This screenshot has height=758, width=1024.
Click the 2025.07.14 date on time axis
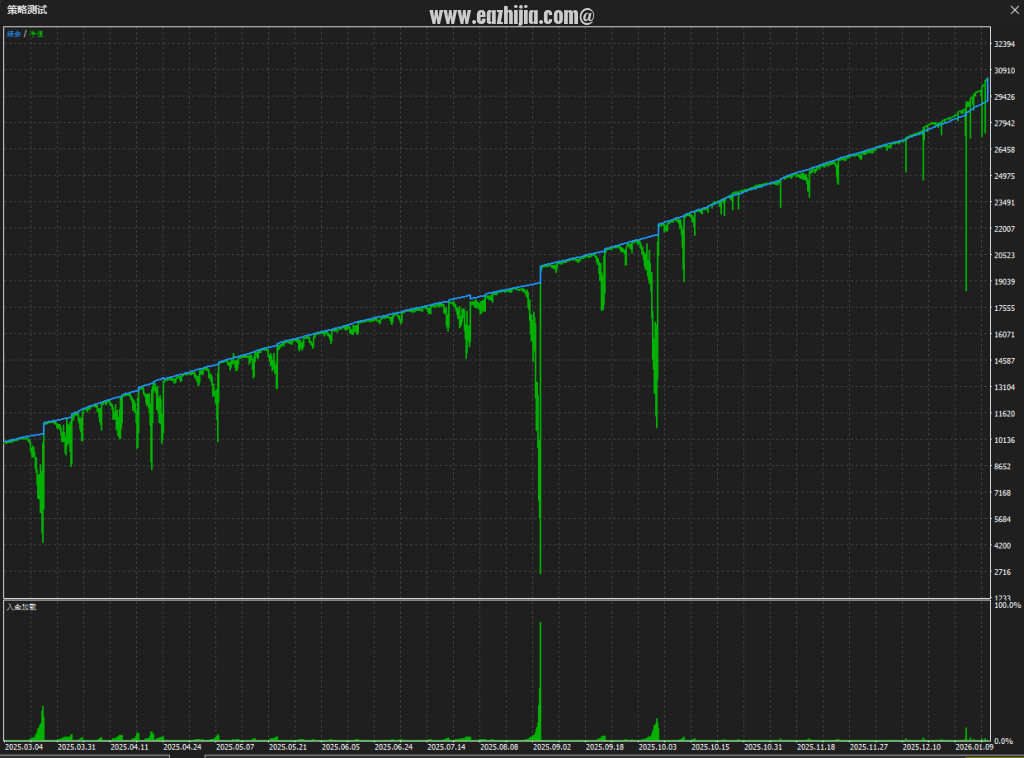[447, 748]
